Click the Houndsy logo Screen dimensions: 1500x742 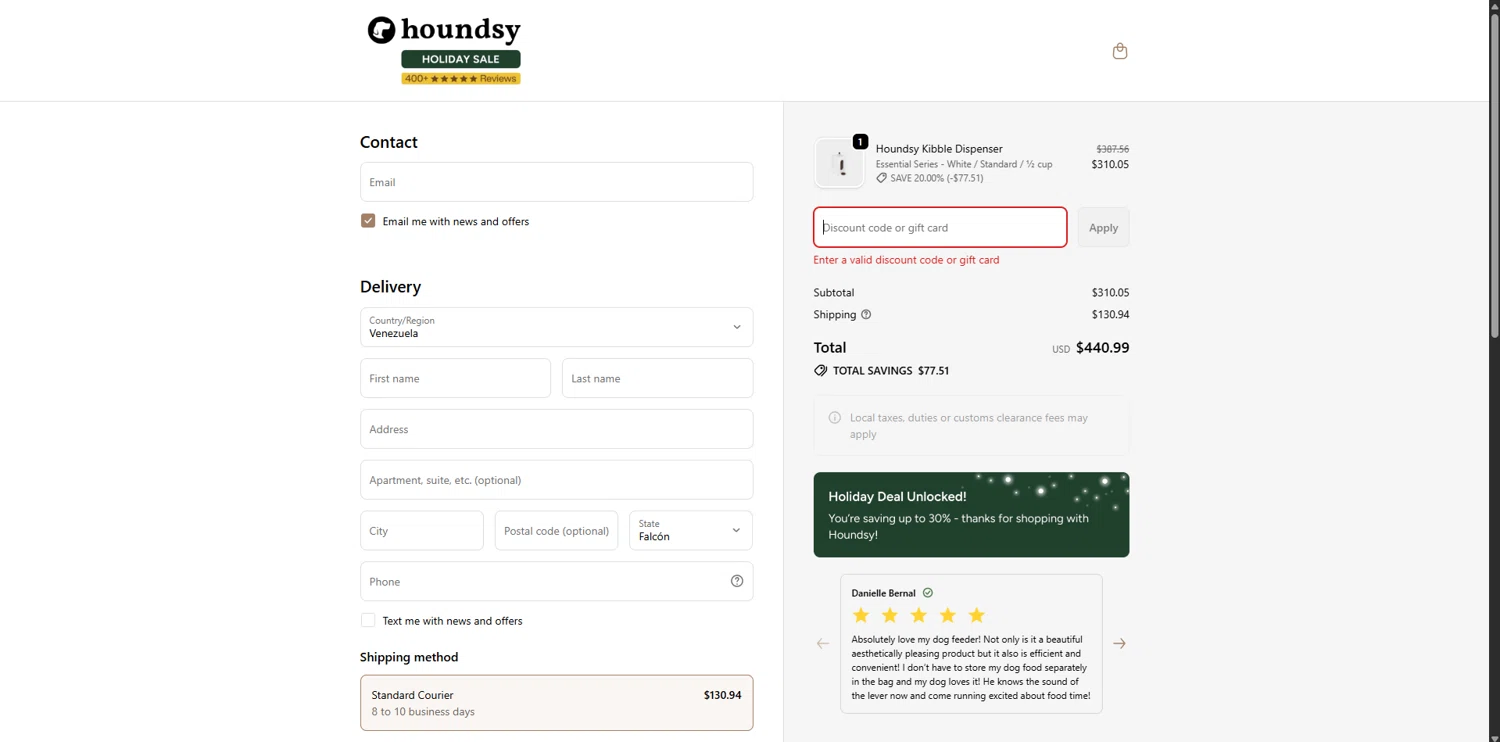[x=444, y=30]
